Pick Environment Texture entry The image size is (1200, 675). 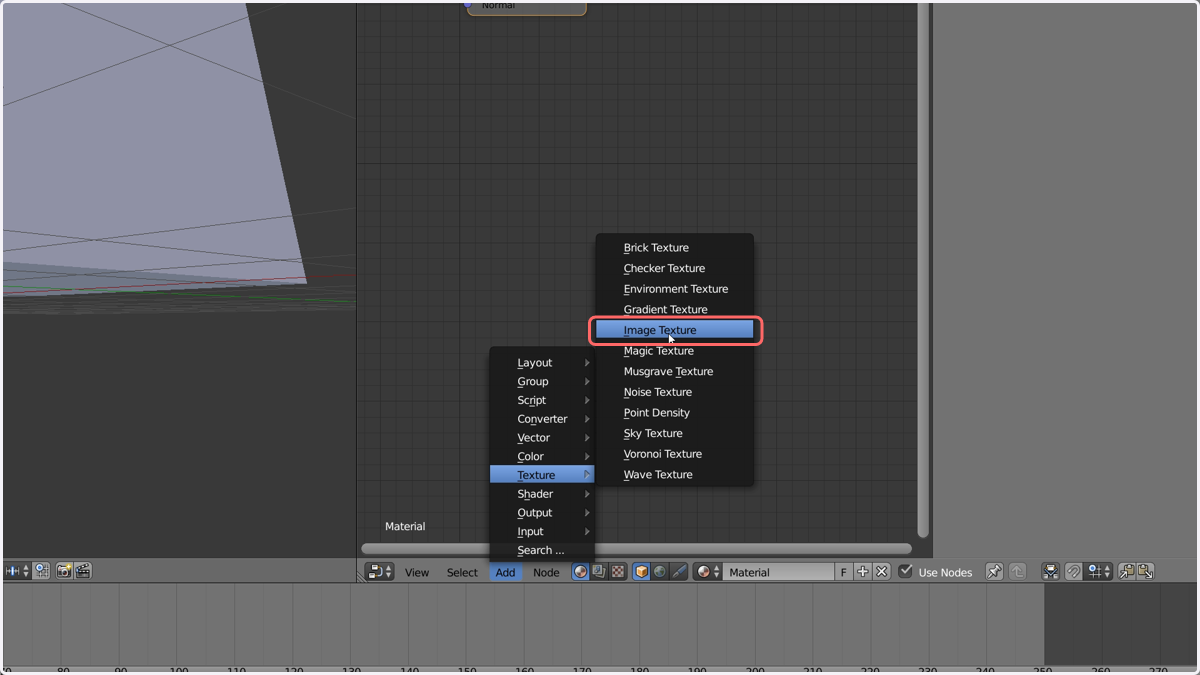(x=674, y=289)
